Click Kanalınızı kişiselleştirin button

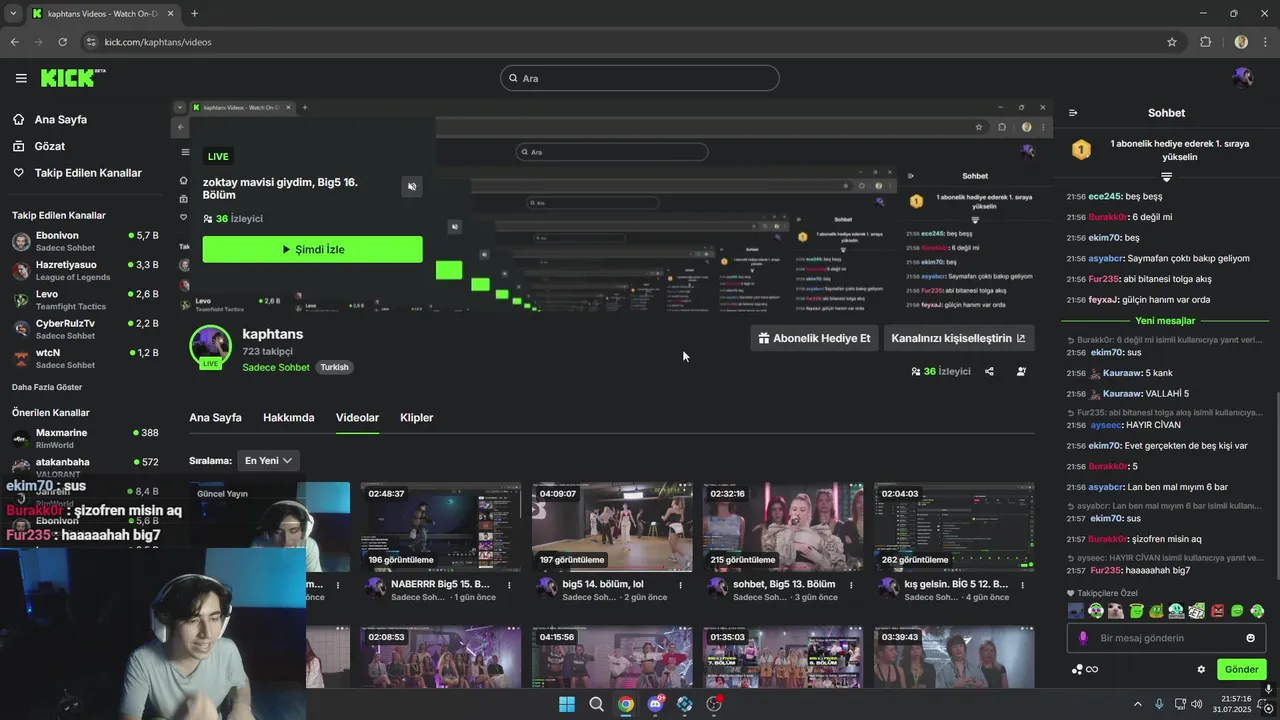point(958,338)
